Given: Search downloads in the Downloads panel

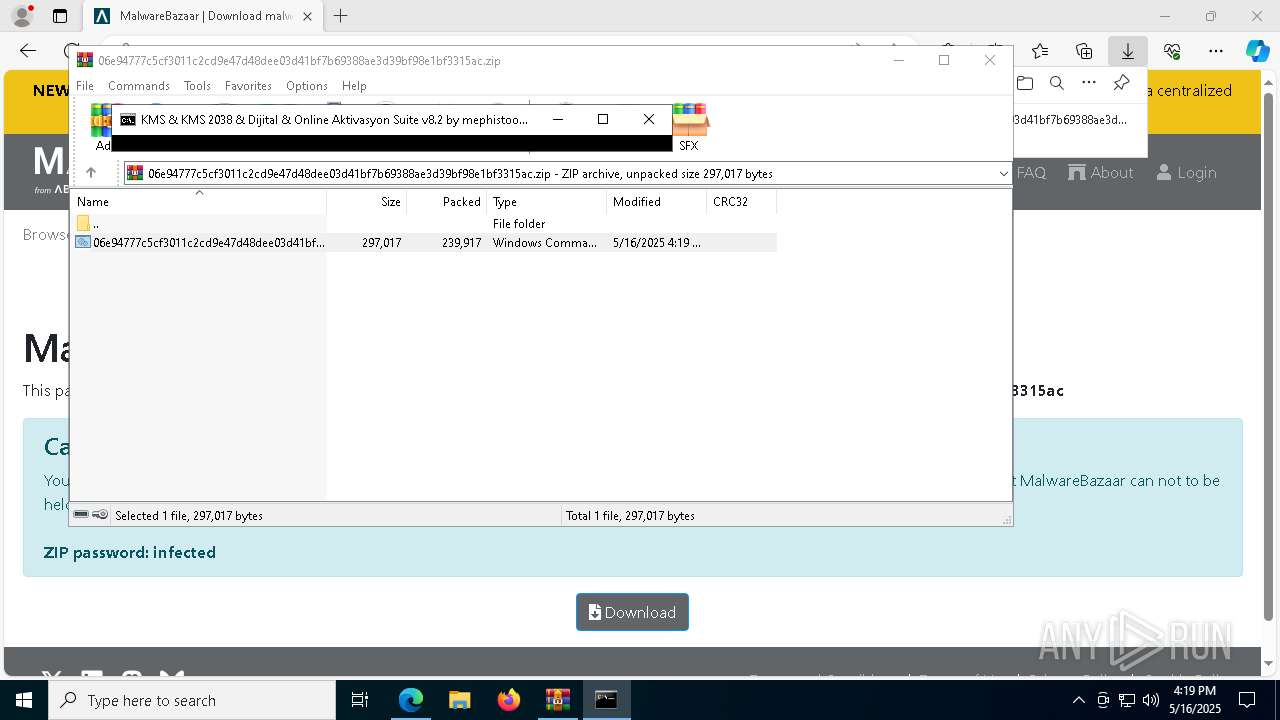Looking at the screenshot, I should click(x=1057, y=83).
